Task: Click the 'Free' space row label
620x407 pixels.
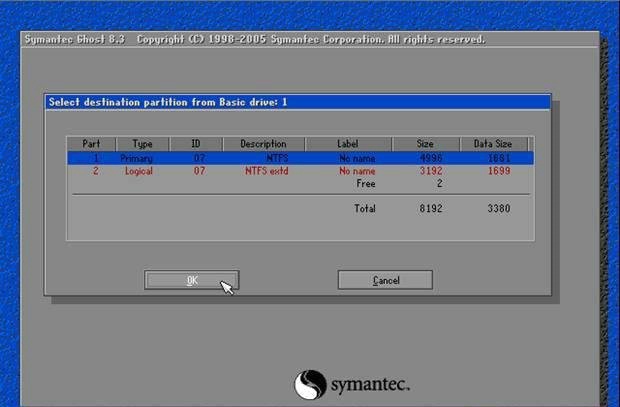Action: click(x=366, y=184)
